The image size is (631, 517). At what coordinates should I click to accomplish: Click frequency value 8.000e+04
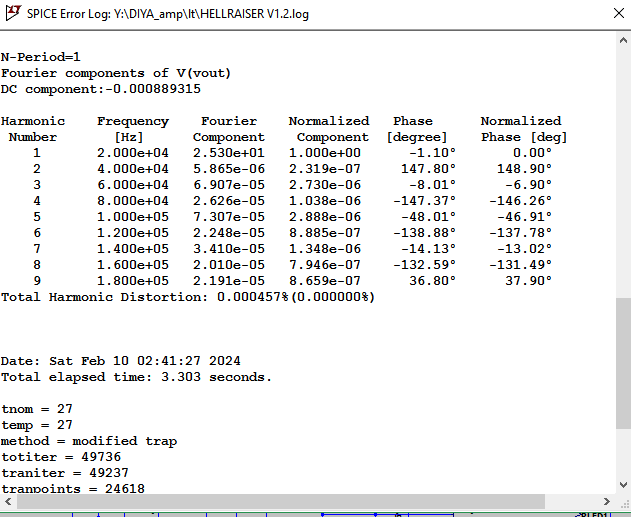[133, 201]
